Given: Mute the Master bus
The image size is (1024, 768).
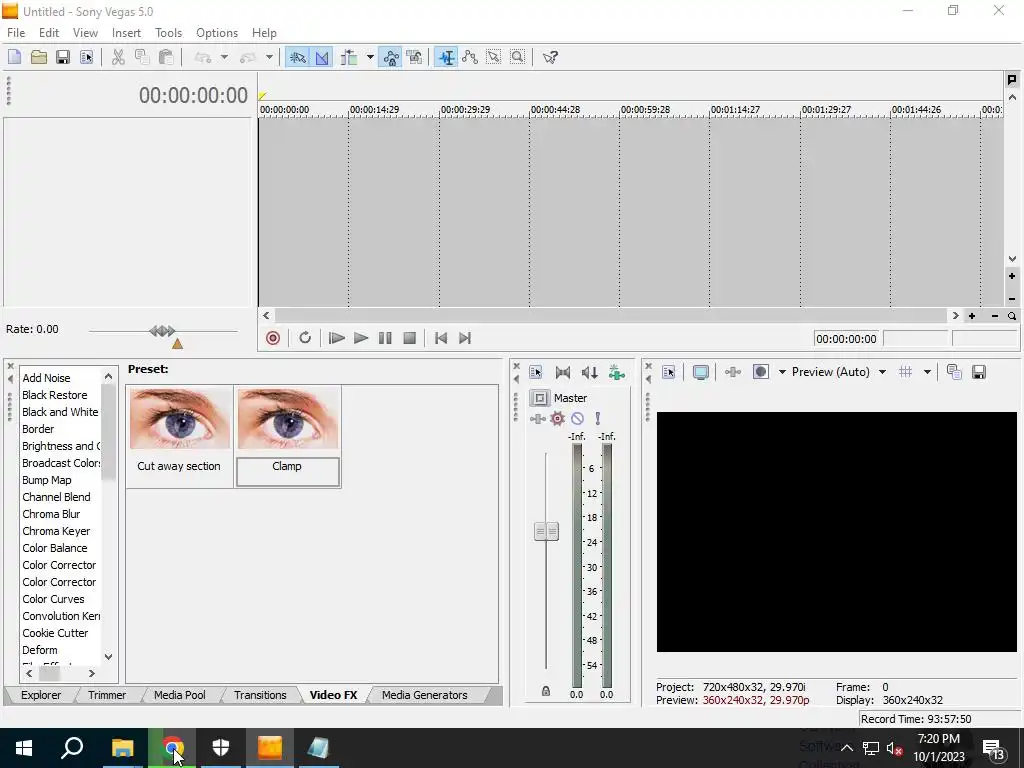Looking at the screenshot, I should point(577,419).
